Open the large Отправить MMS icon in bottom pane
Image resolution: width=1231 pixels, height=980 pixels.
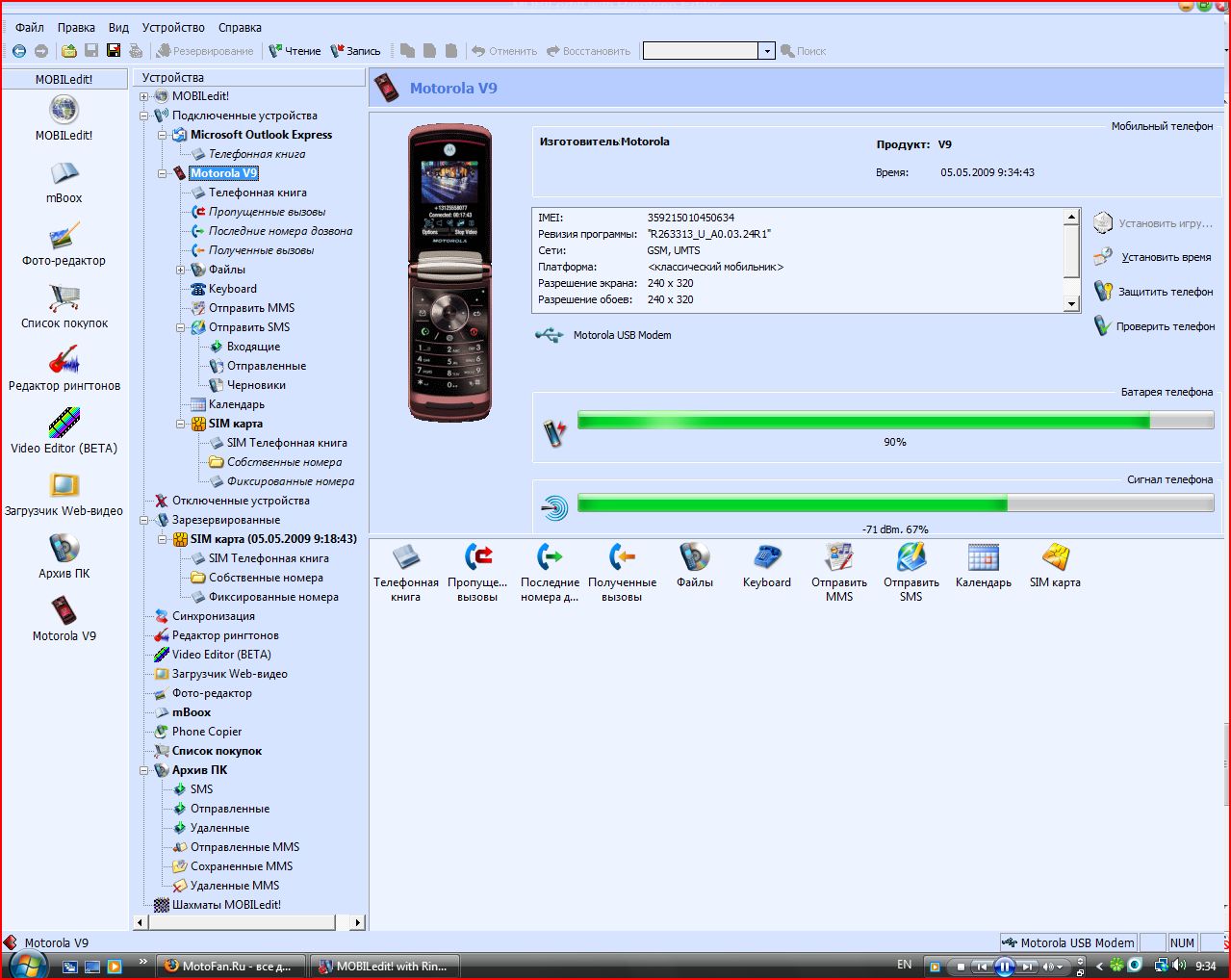839,557
